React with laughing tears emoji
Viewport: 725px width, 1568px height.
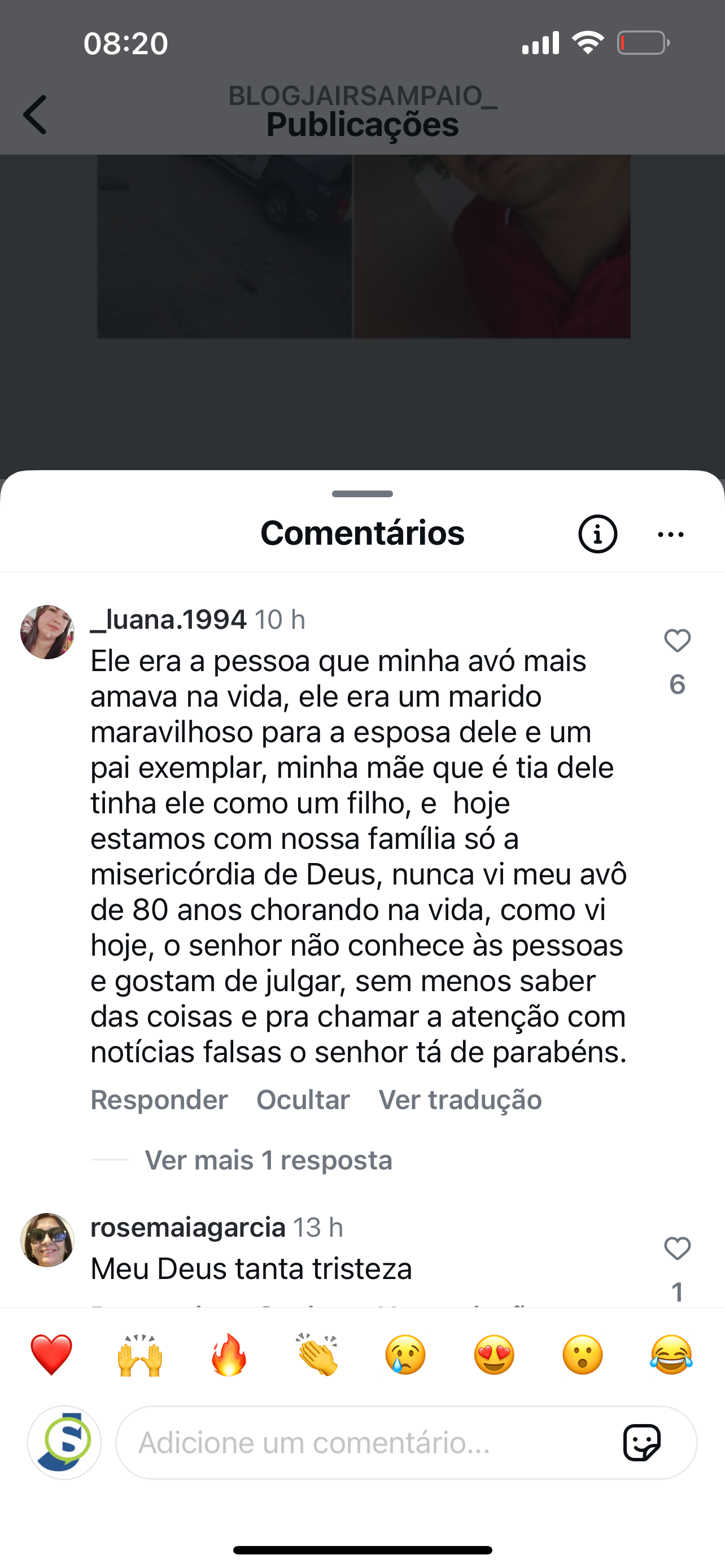671,1355
